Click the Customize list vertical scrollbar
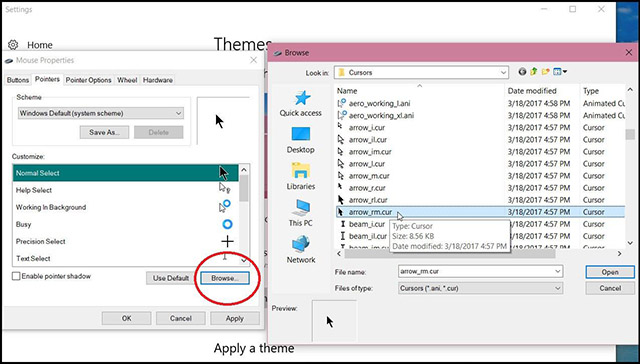This screenshot has height=364, width=640. [244, 215]
